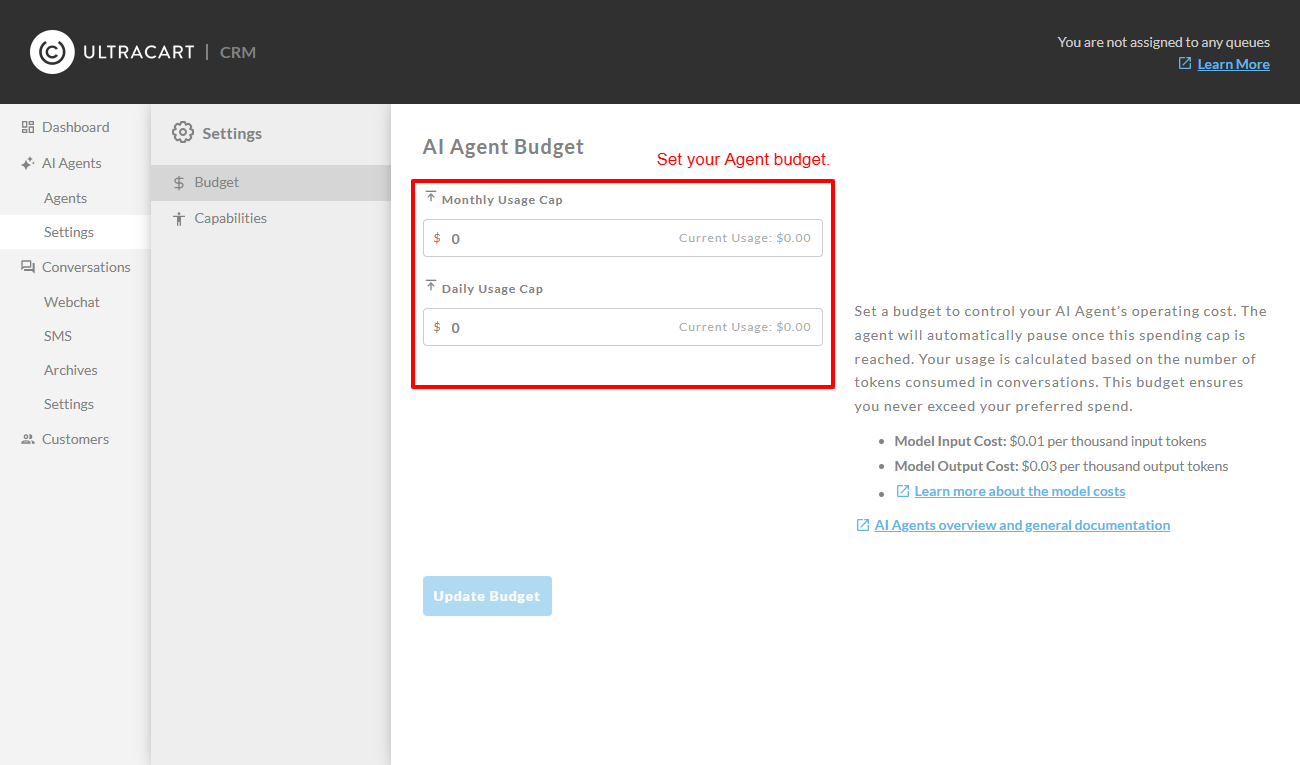
Task: Click the Budget dollar sign icon
Action: tap(179, 183)
